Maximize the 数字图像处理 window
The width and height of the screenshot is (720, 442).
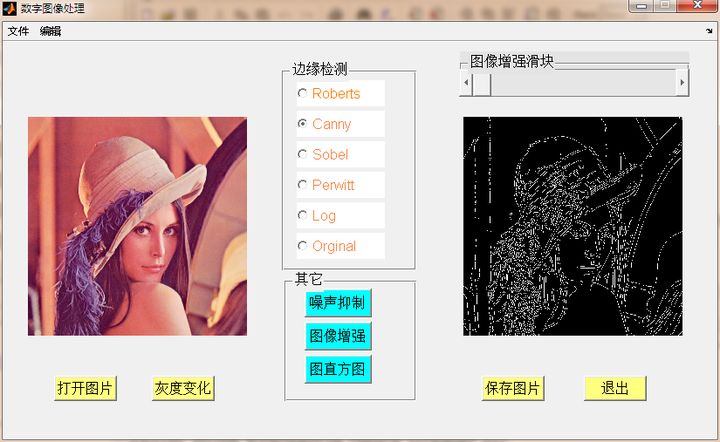[664, 6]
